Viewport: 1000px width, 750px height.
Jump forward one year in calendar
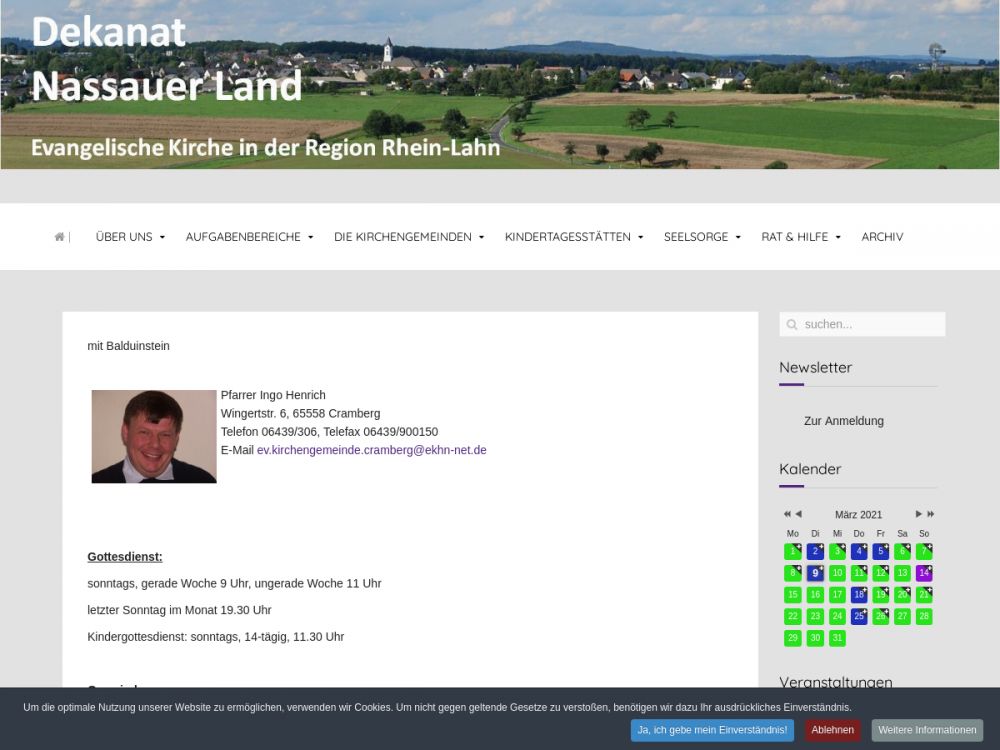click(930, 514)
